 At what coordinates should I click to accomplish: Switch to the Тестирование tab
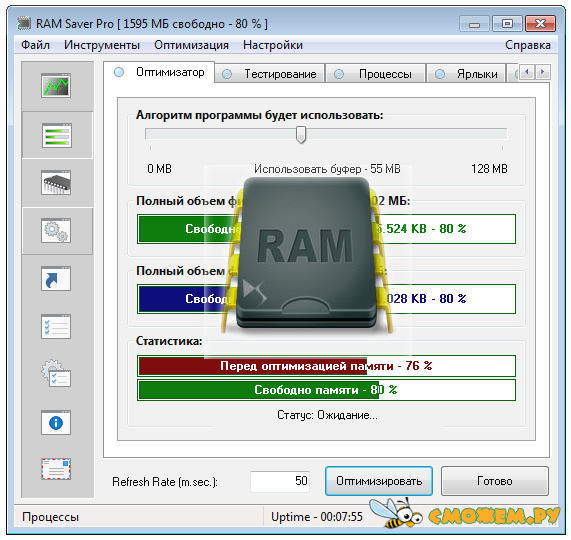click(269, 74)
